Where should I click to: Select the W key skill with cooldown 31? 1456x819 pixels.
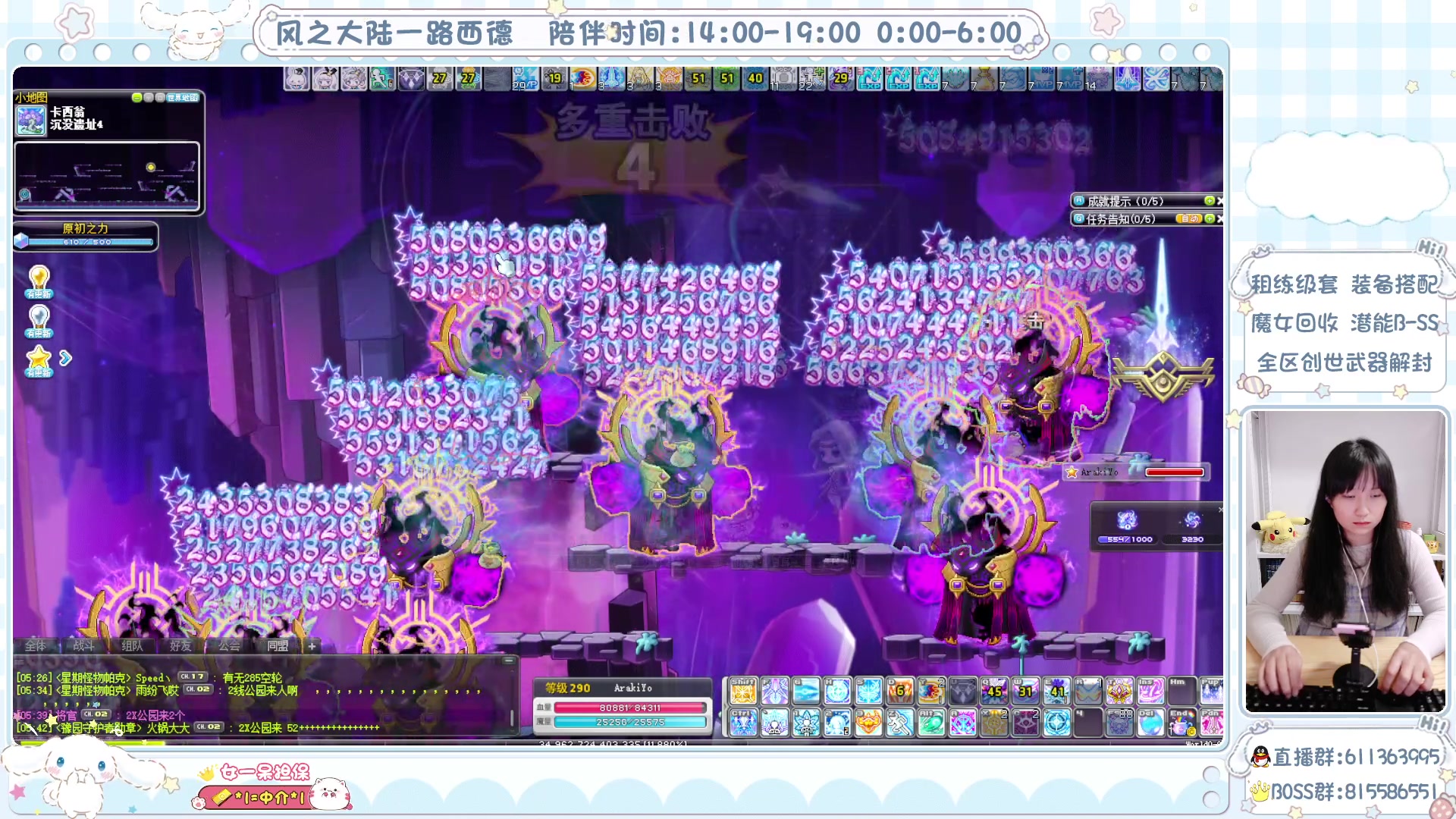coord(1025,691)
